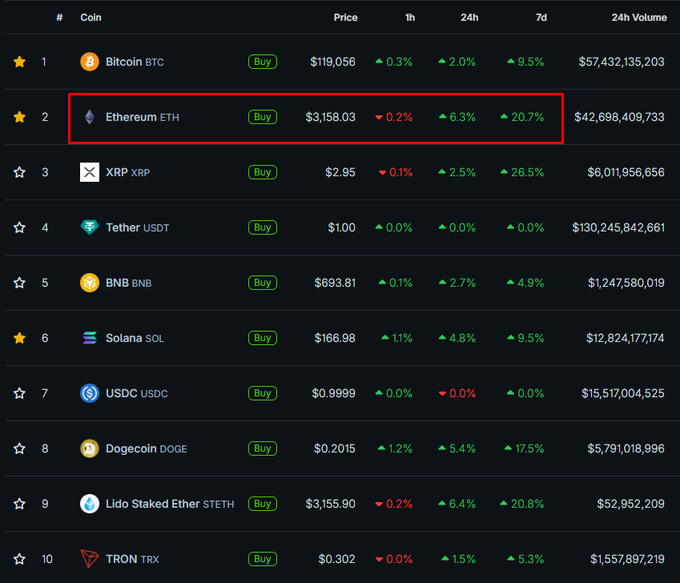This screenshot has width=680, height=583.
Task: Click the Buy button for Lido Staked Ether
Action: tap(262, 504)
